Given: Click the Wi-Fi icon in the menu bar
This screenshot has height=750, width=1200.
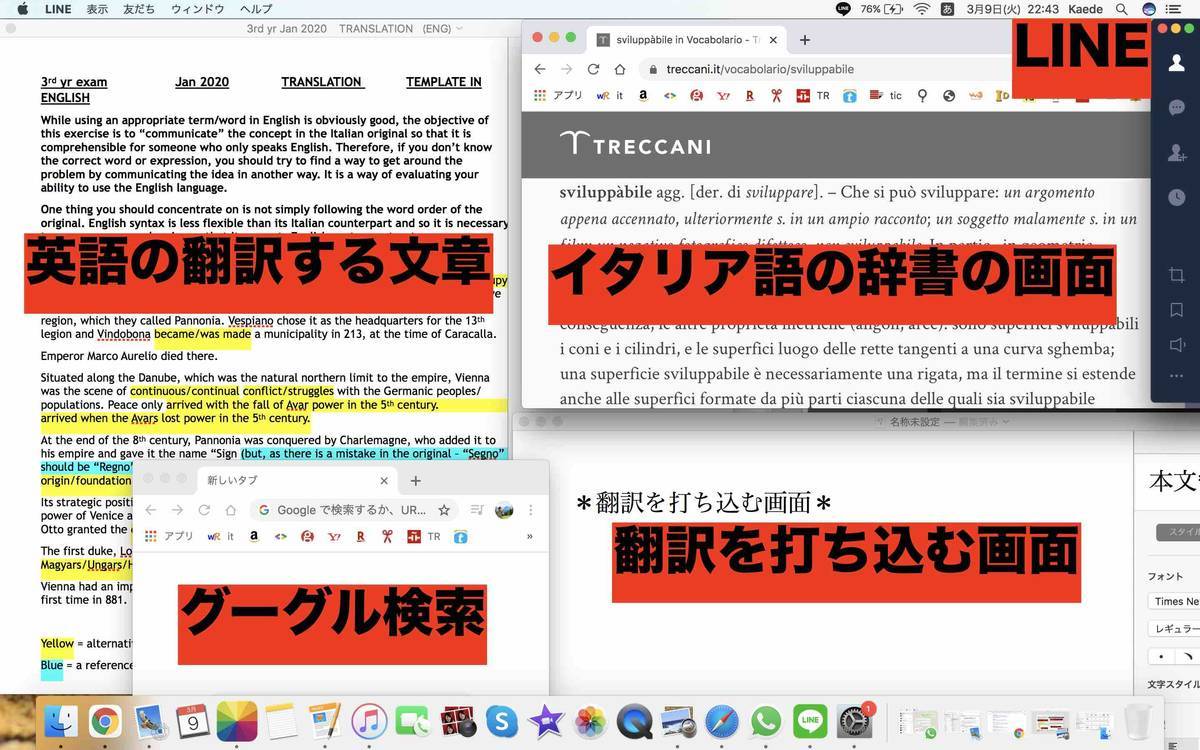Looking at the screenshot, I should tap(922, 9).
